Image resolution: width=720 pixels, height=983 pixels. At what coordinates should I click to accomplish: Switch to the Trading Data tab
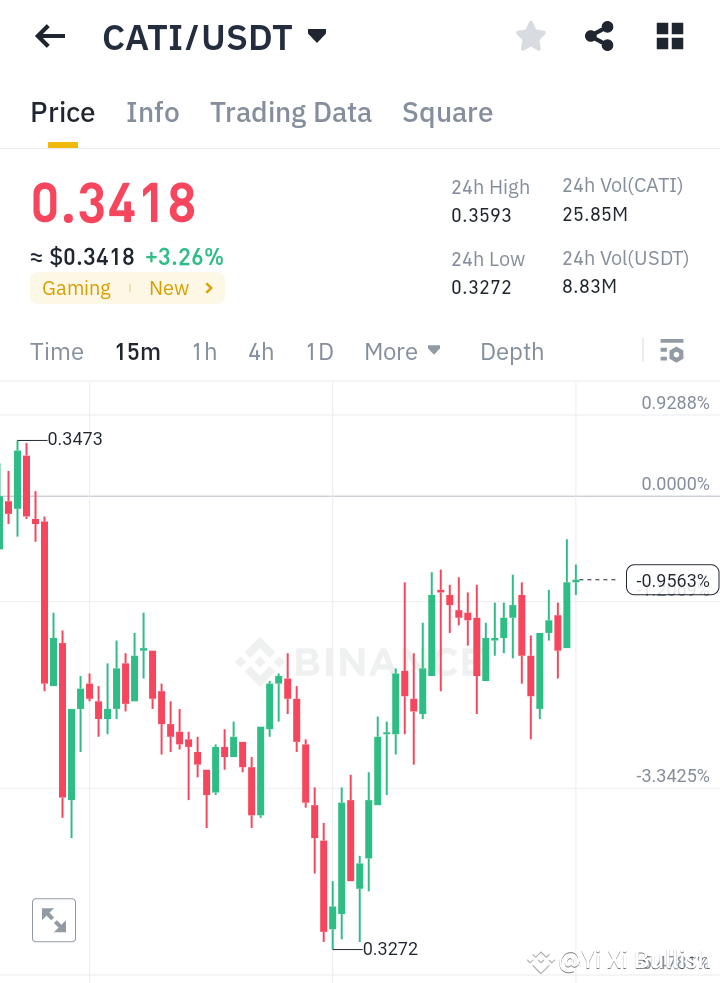pos(290,112)
